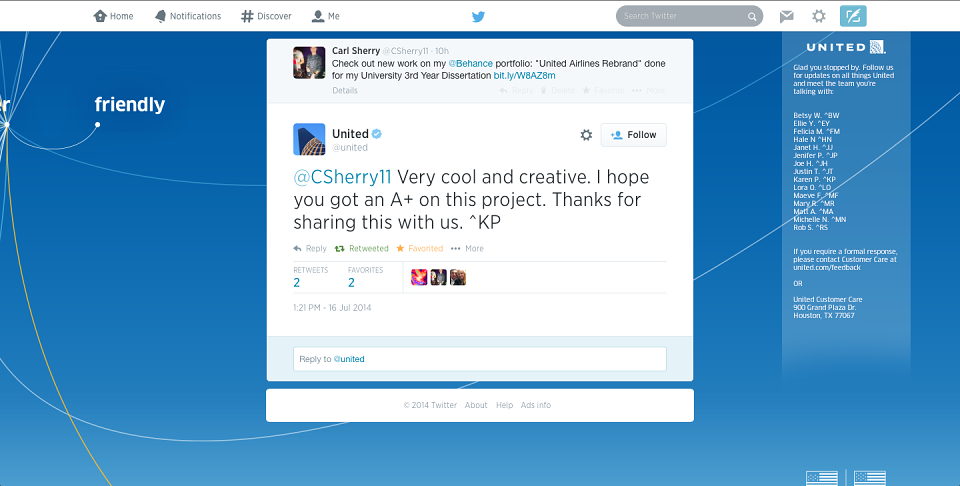
Task: Click United's verified badge
Action: (x=377, y=134)
